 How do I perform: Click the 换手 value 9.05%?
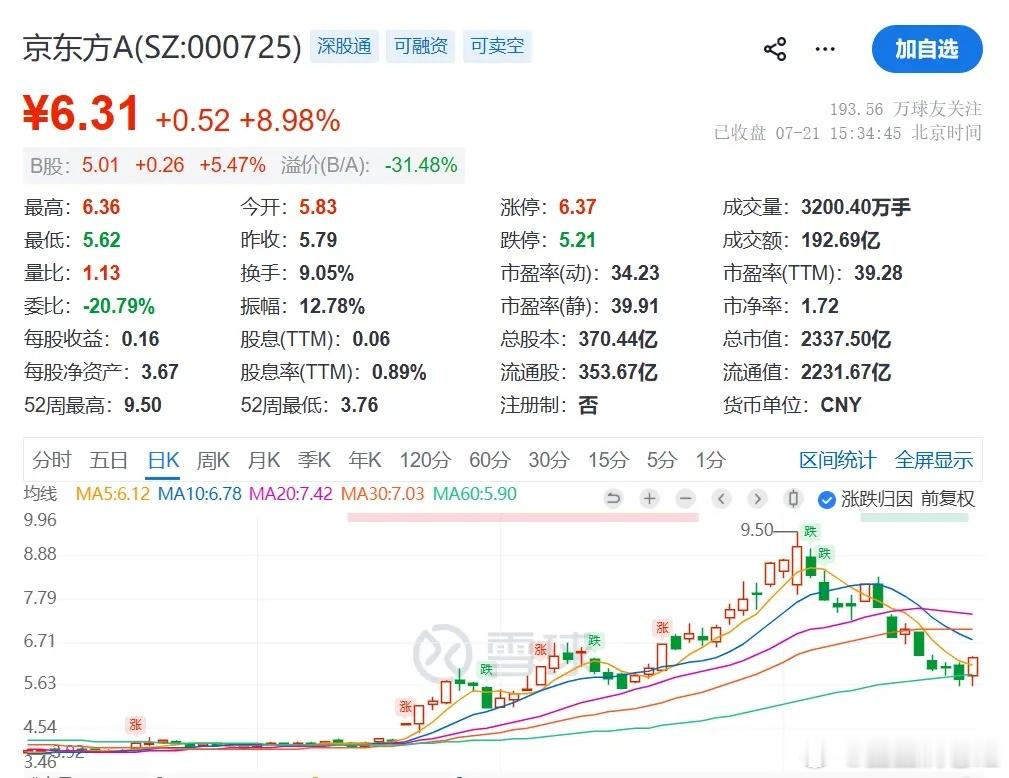tap(326, 273)
